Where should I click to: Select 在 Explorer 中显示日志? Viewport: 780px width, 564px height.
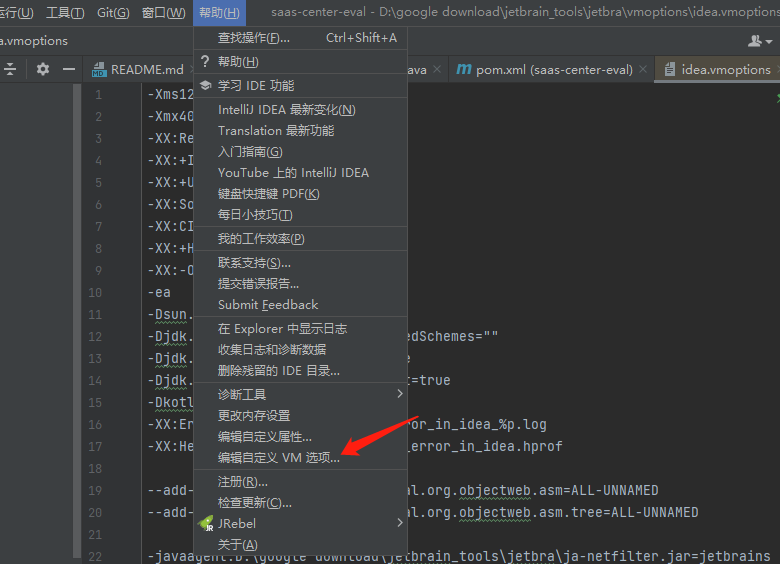(300, 329)
